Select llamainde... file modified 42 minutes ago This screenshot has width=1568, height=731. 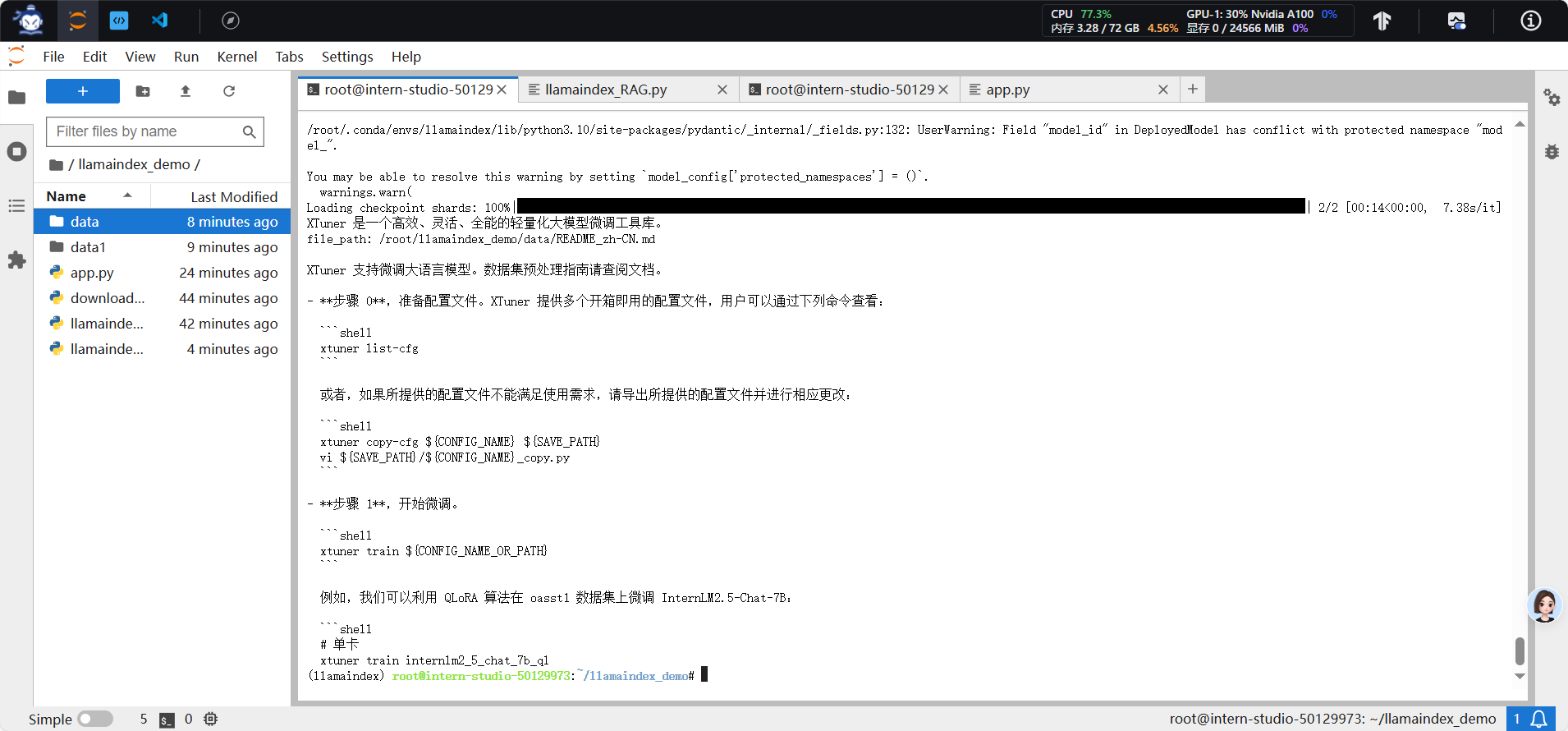tap(163, 324)
